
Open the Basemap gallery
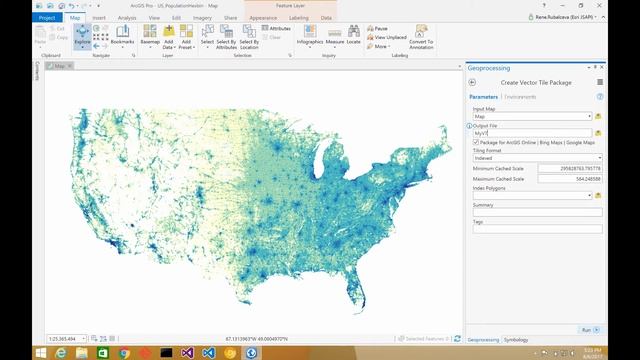pyautogui.click(x=150, y=36)
